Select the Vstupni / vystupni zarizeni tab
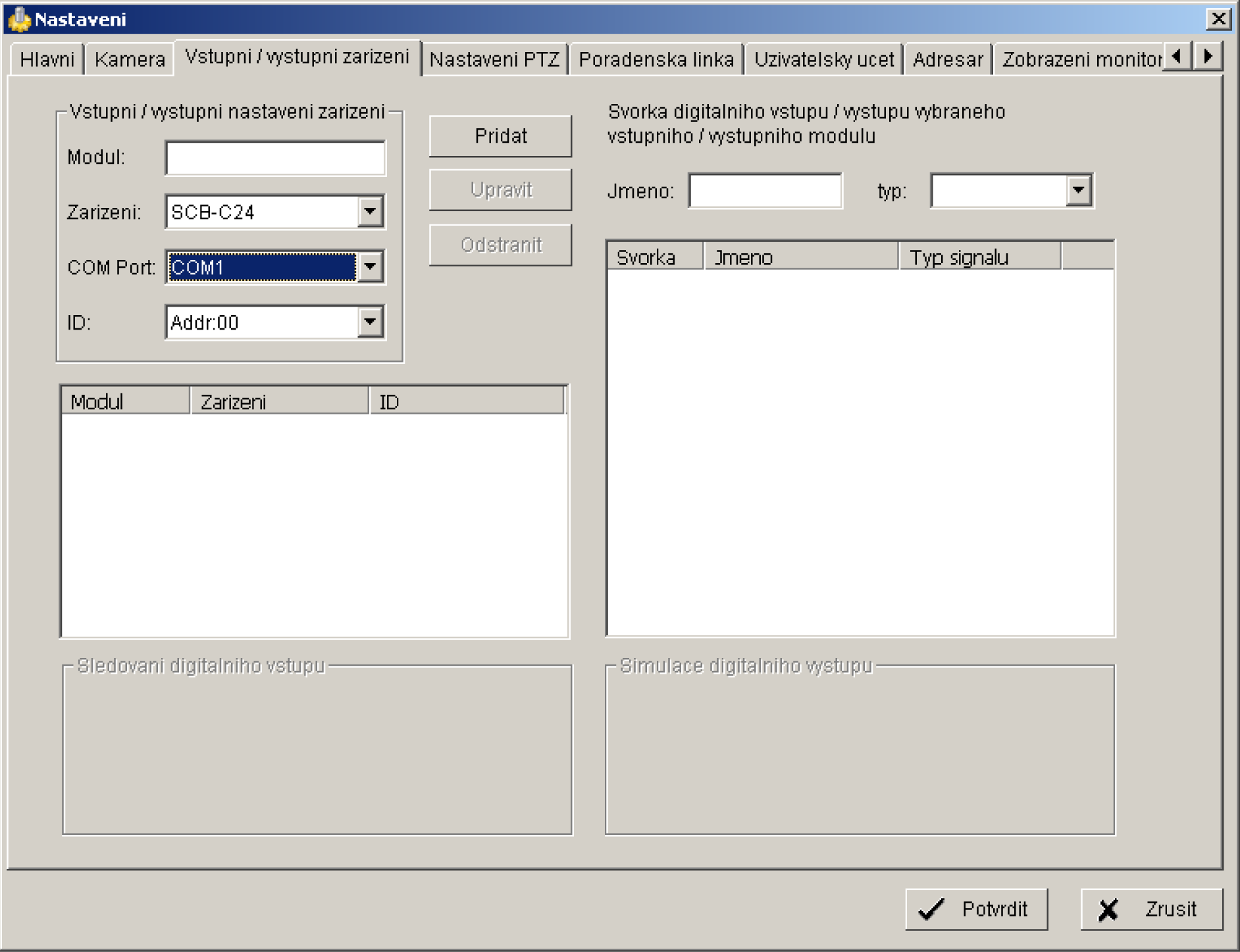This screenshot has width=1240, height=952. click(x=297, y=57)
